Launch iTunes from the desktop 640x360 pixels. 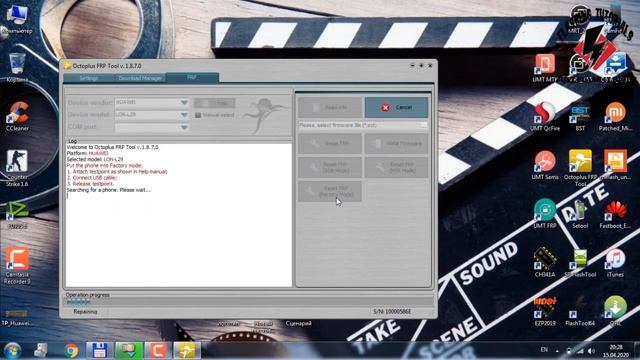(615, 262)
